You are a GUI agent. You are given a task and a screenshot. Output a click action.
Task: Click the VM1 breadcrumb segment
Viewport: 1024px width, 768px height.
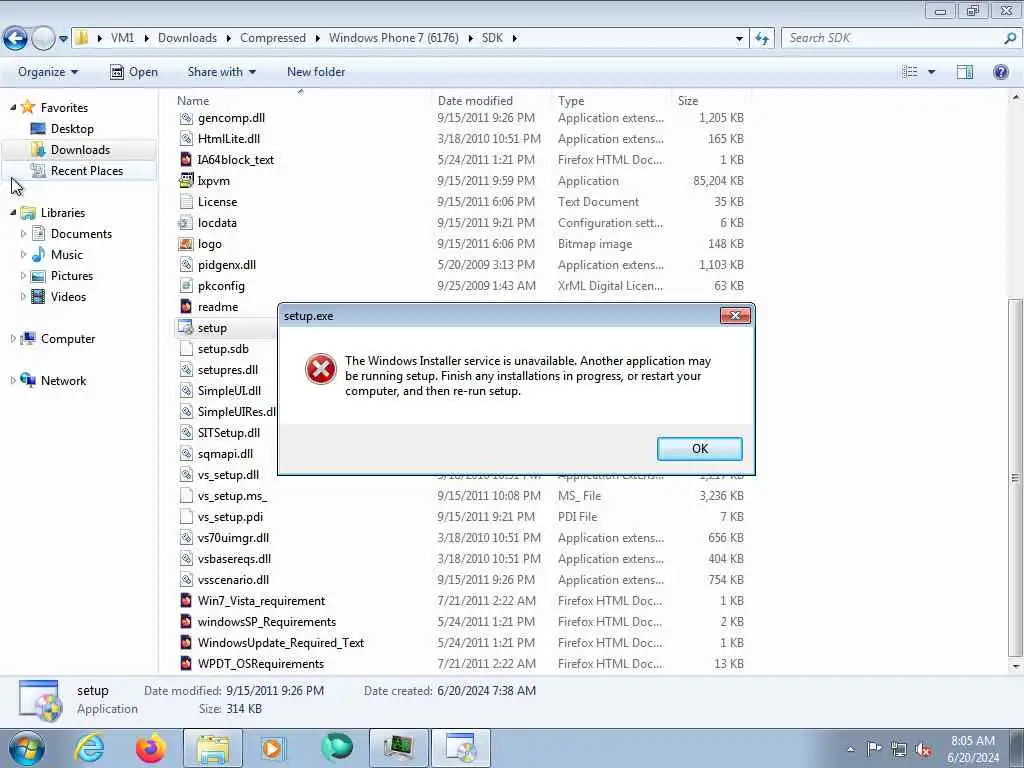tap(122, 38)
